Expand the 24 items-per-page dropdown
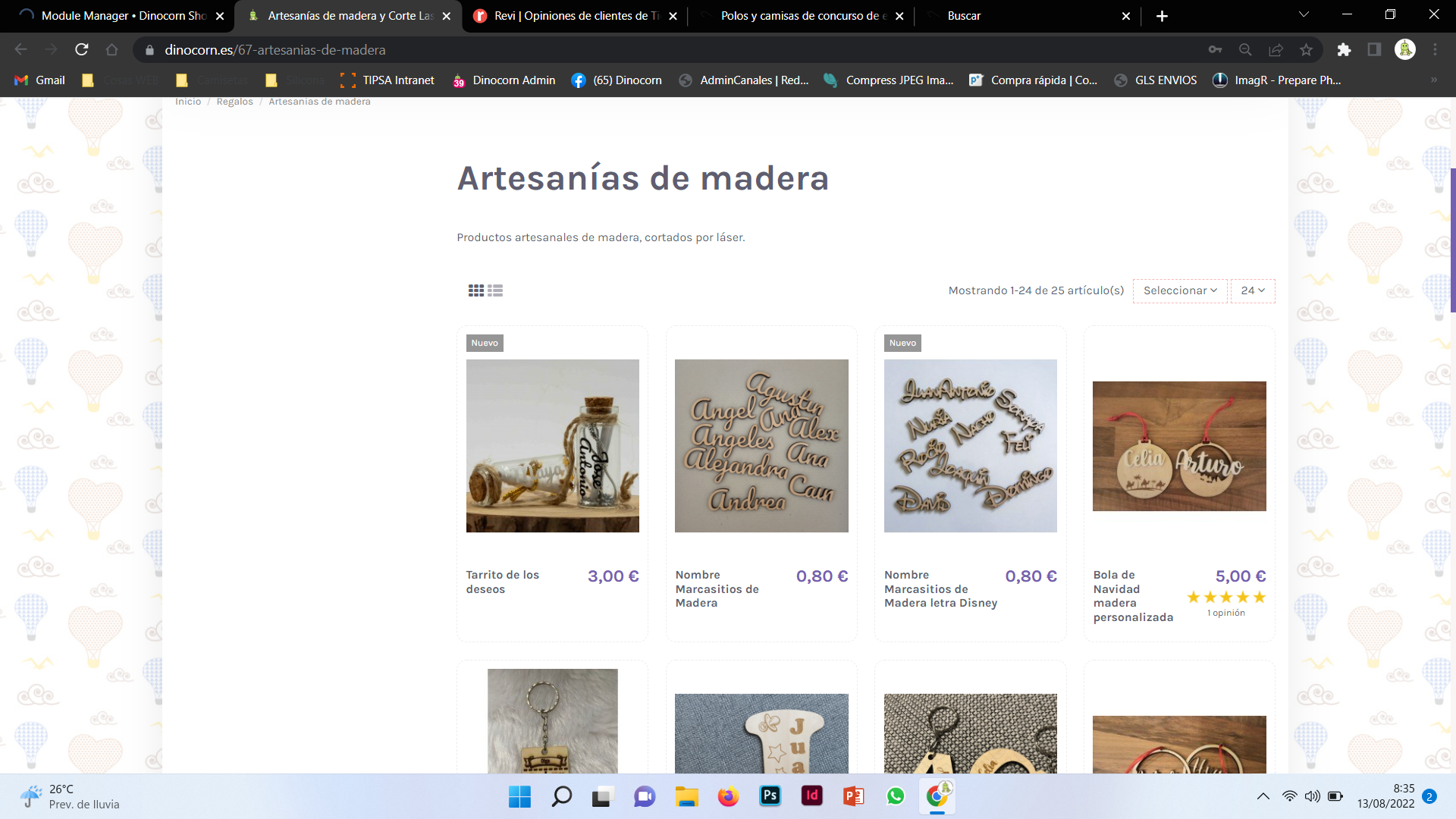 (1253, 290)
